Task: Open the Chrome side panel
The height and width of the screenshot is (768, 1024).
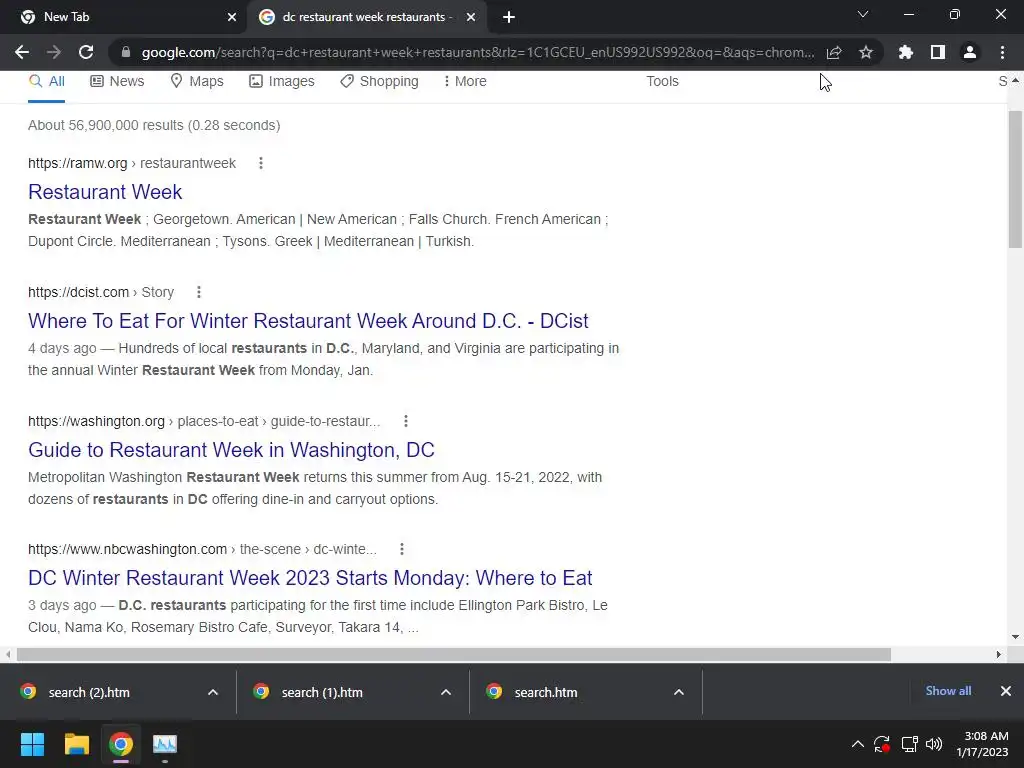Action: coord(938,52)
